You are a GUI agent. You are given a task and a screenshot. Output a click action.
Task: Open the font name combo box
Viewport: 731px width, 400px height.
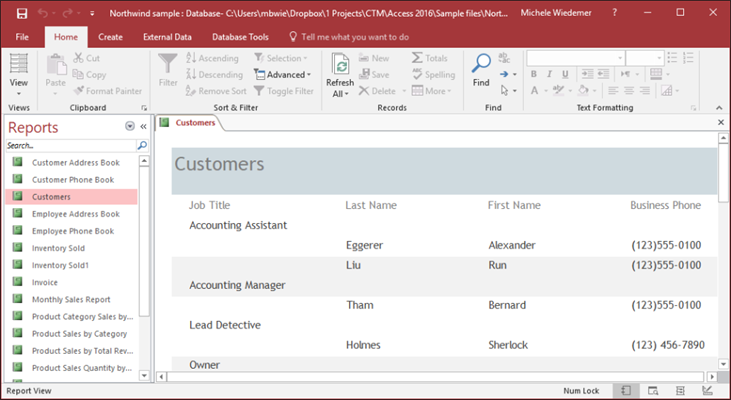(575, 58)
